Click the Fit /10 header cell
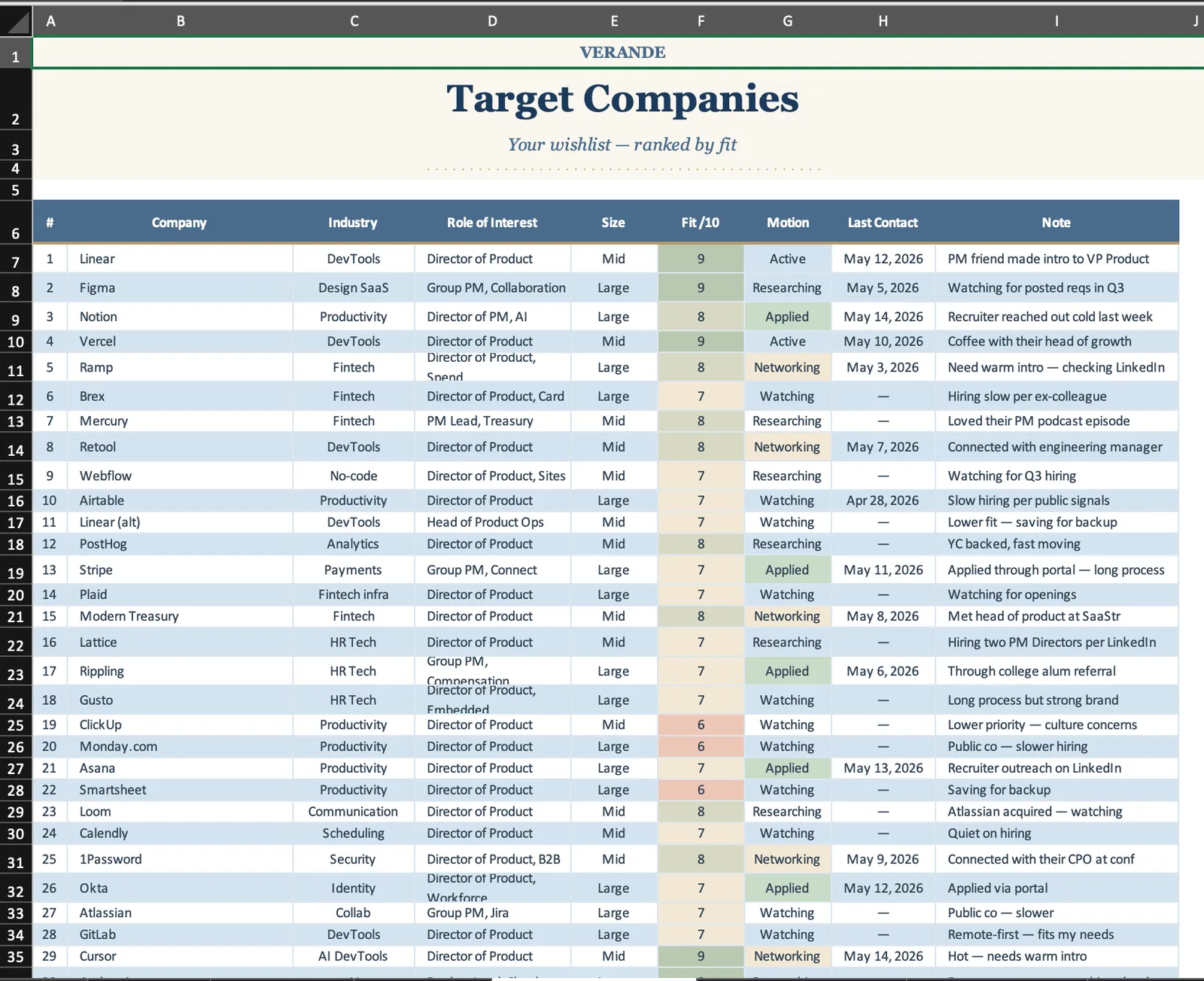1204x981 pixels. 701,223
